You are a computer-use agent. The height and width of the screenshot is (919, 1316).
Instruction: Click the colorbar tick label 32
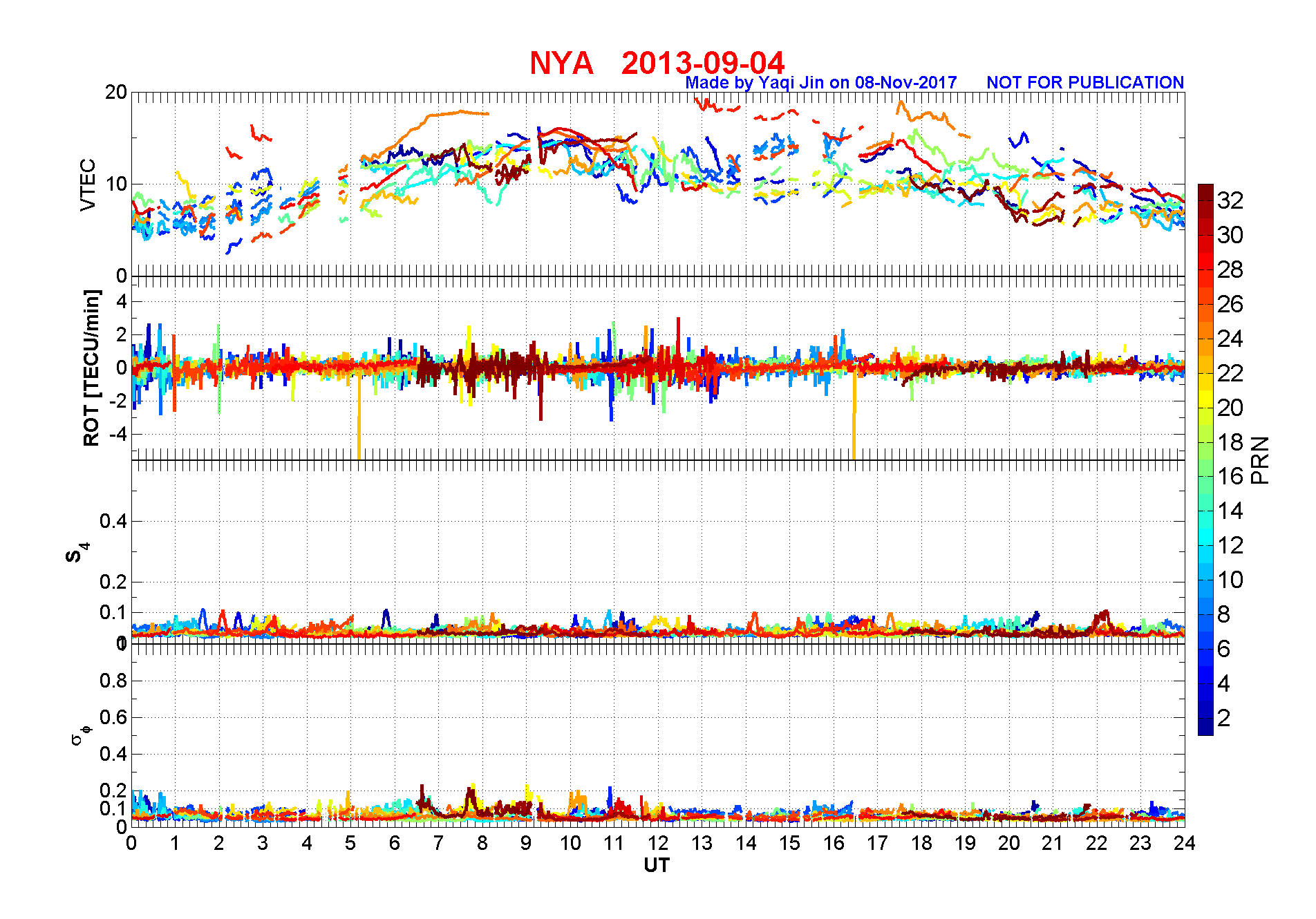click(1230, 200)
